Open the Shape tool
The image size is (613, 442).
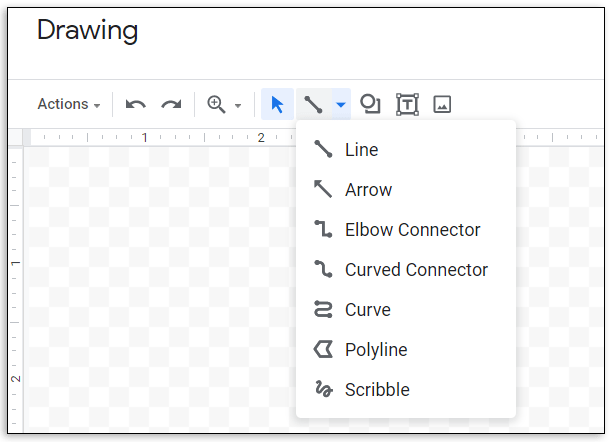pyautogui.click(x=370, y=104)
